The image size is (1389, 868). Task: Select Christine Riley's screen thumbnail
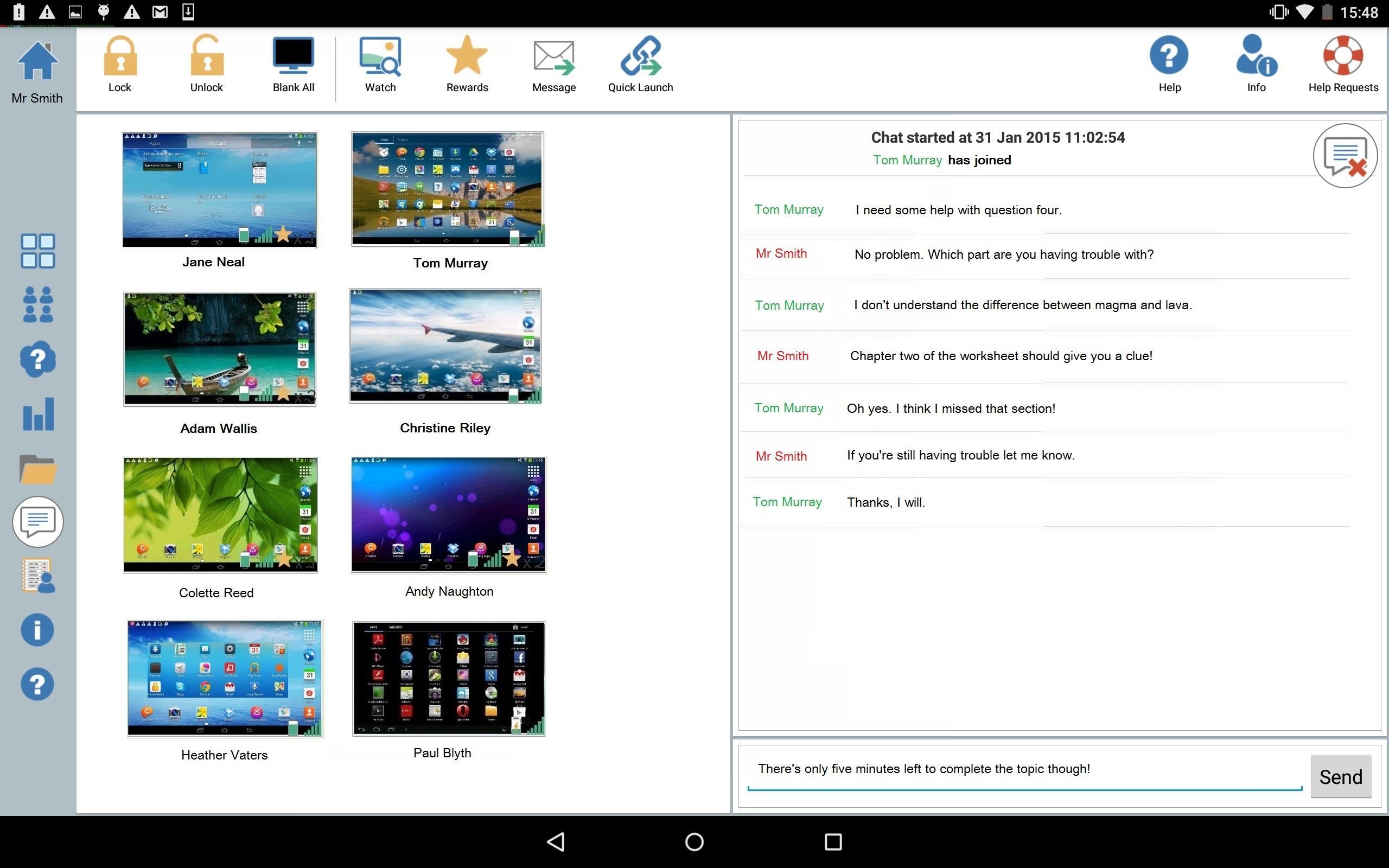(445, 346)
